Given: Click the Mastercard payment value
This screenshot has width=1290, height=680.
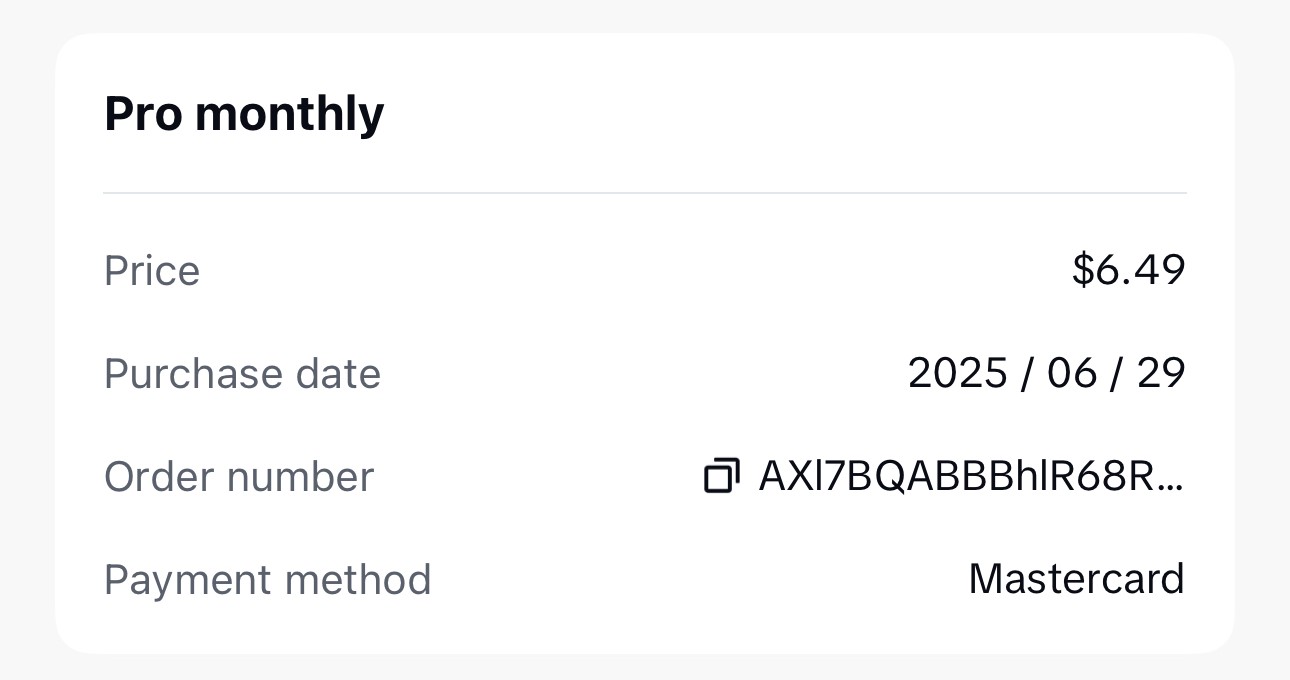Looking at the screenshot, I should click(1076, 579).
